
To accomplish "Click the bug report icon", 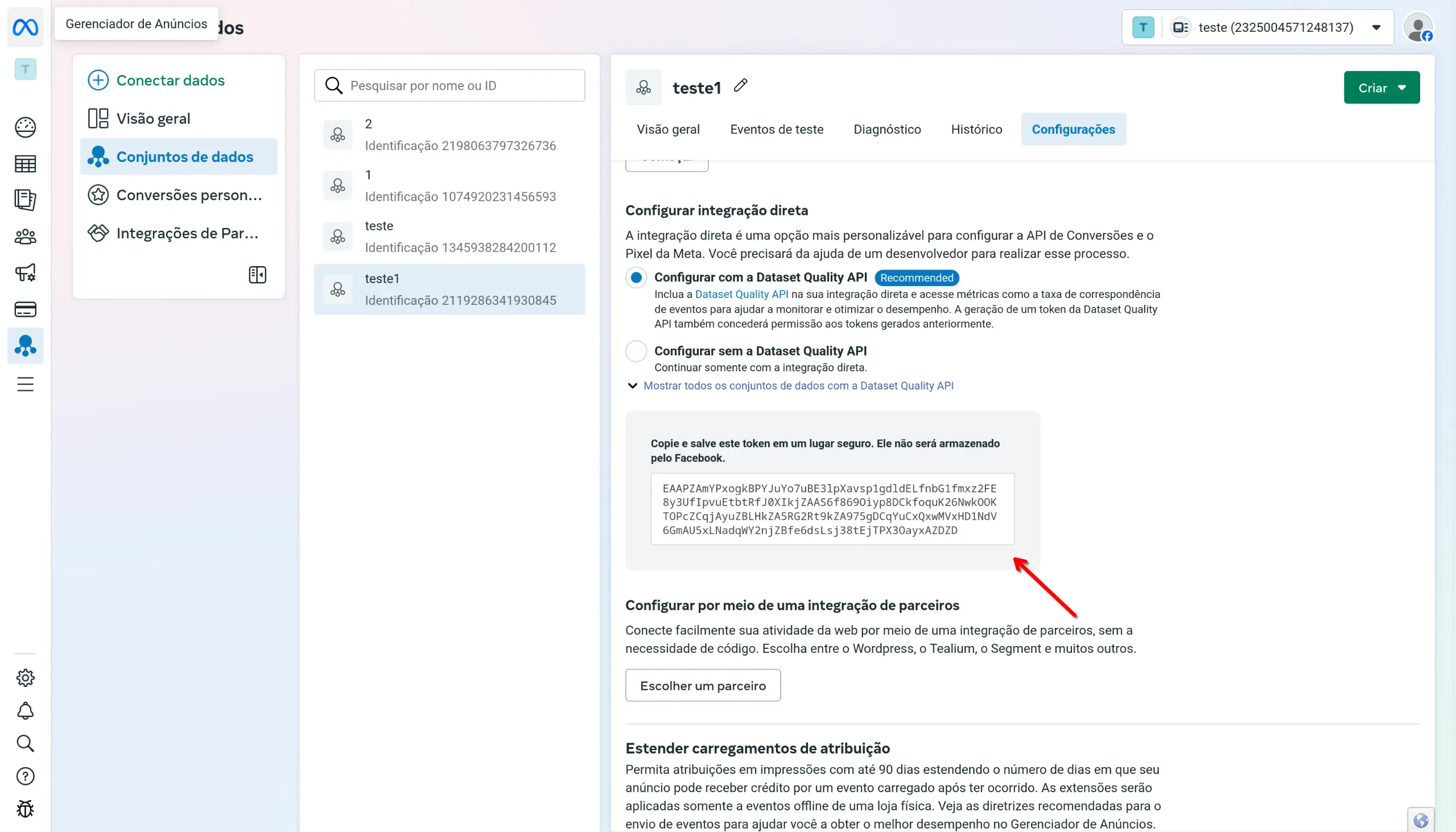I will coord(25,809).
